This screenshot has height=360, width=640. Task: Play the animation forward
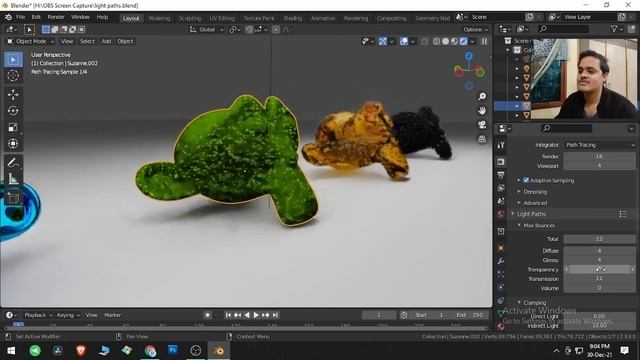coord(256,315)
